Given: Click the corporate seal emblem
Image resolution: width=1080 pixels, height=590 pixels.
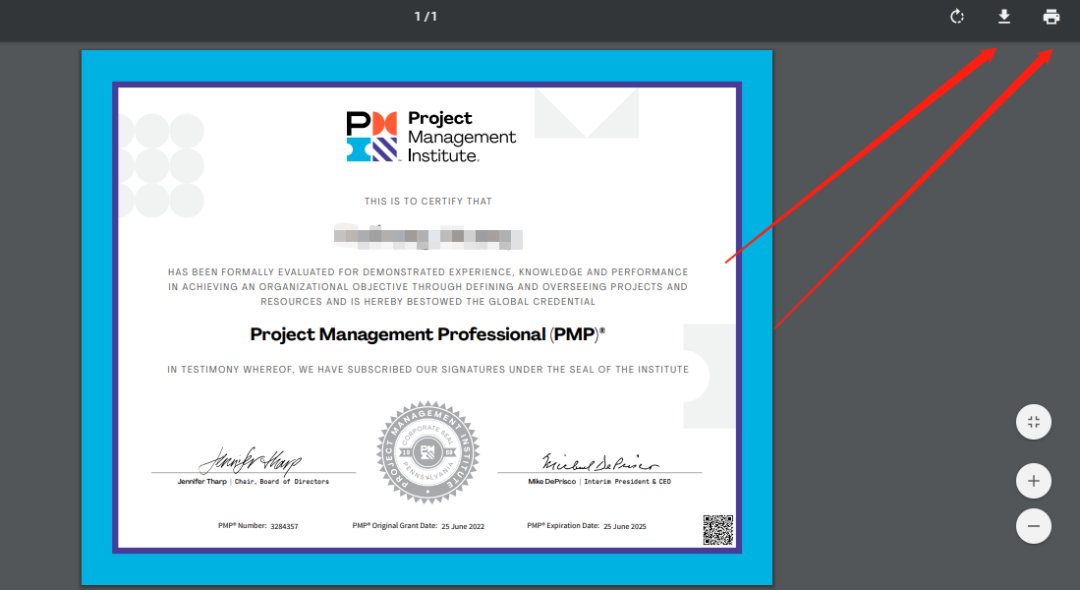Looking at the screenshot, I should click(x=428, y=452).
